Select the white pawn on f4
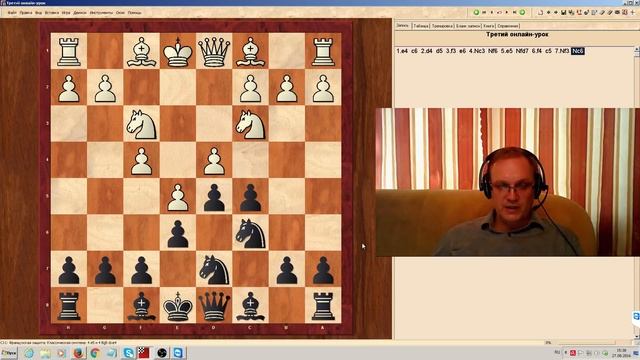This screenshot has height=360, width=640. click(x=141, y=160)
